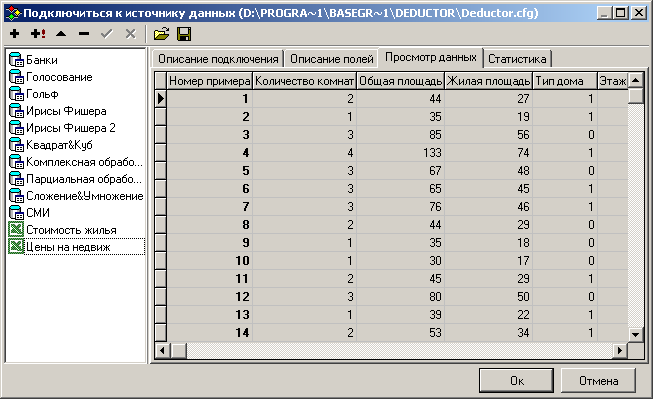Select the Сложение&Умножение data source
653x399 pixels.
pyautogui.click(x=76, y=196)
